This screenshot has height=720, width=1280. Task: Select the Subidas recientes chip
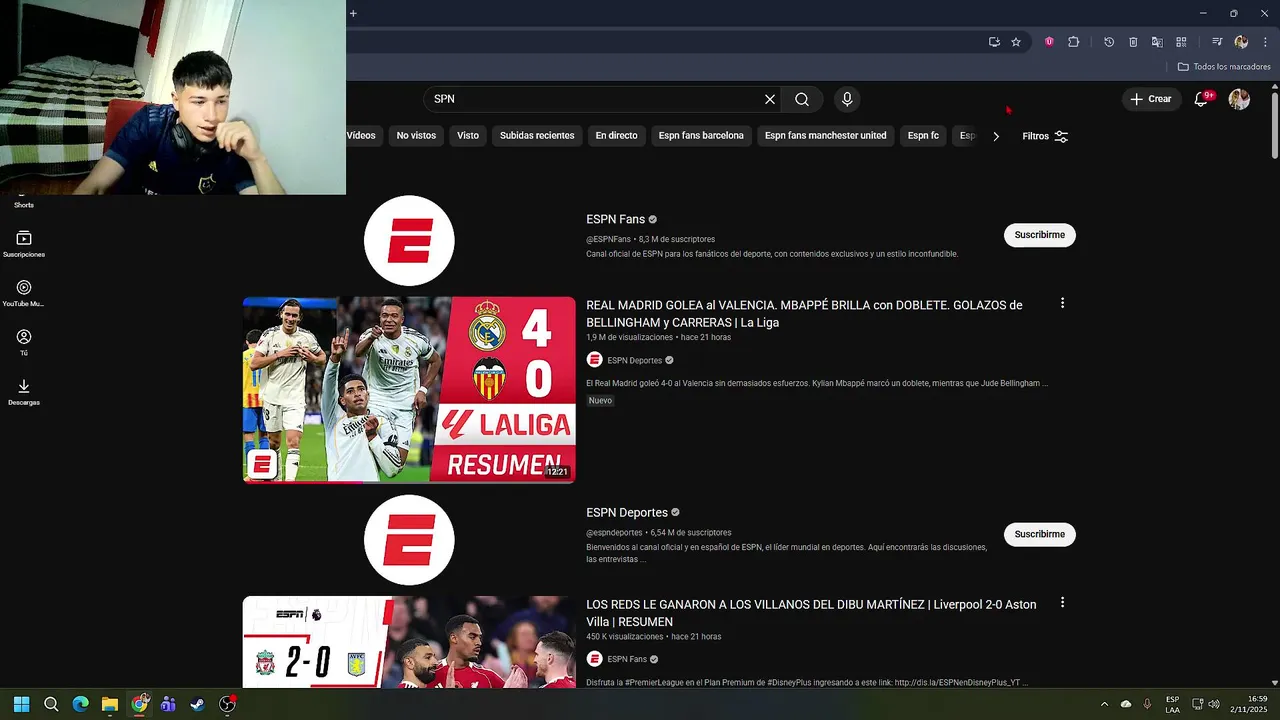point(537,136)
